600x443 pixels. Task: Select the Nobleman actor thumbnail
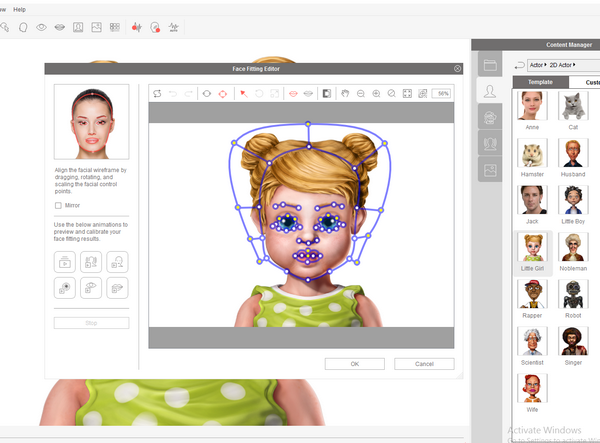tap(573, 247)
